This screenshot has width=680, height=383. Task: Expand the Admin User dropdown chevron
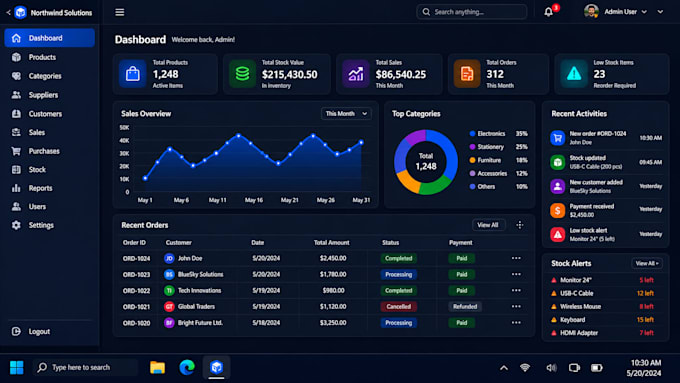(x=644, y=12)
